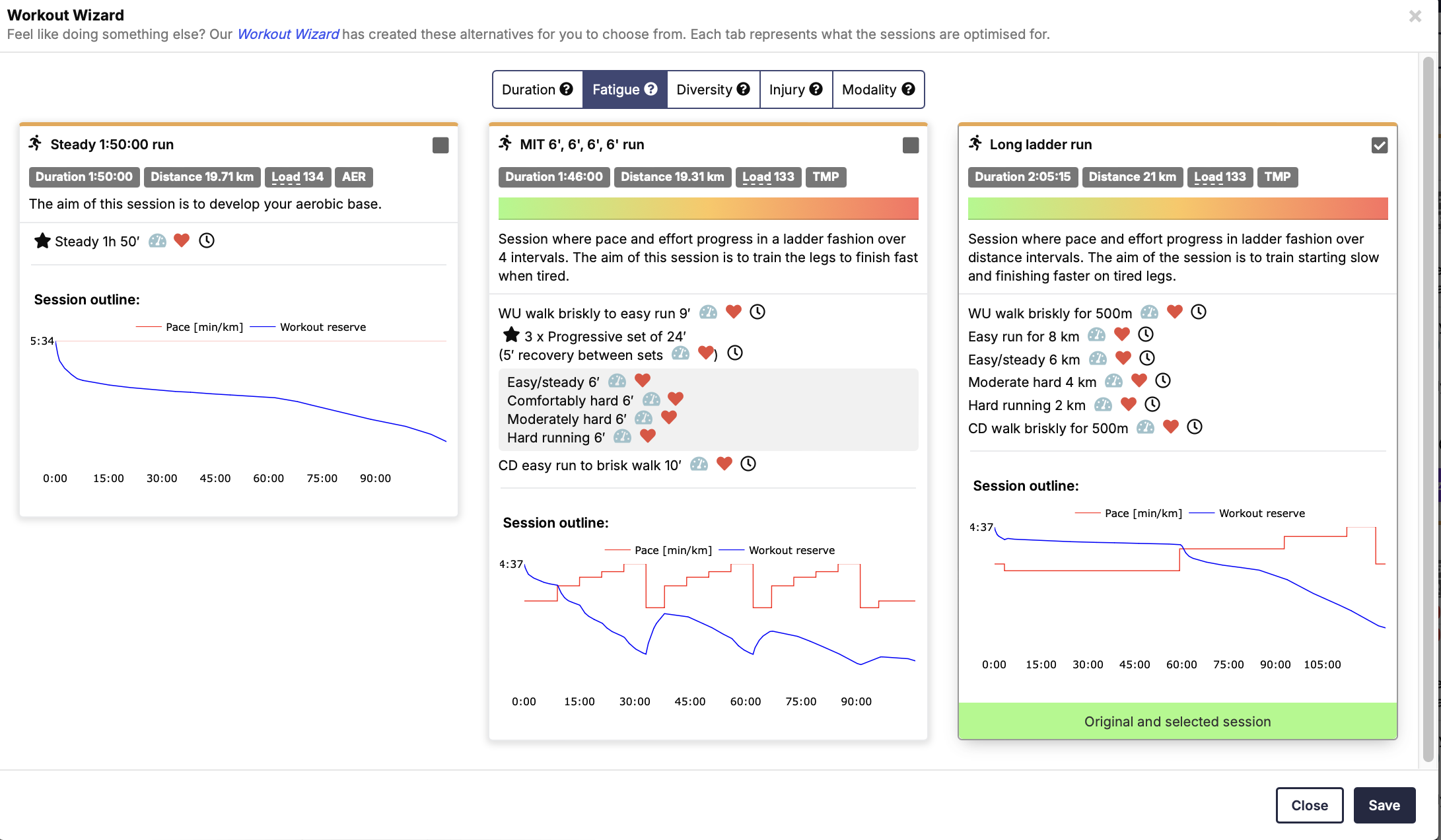Click the star icon before 3 x Progressive set
This screenshot has width=1441, height=840.
click(511, 335)
